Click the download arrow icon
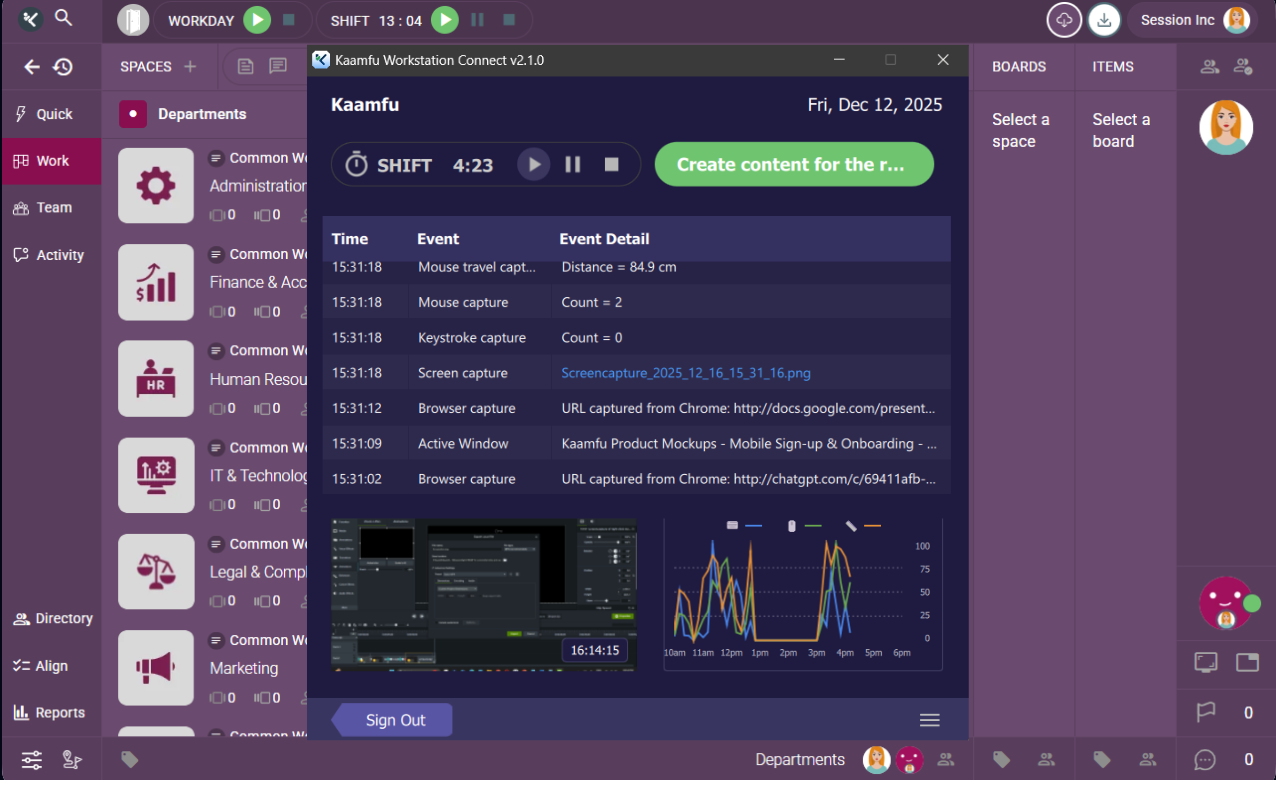 pyautogui.click(x=1104, y=20)
